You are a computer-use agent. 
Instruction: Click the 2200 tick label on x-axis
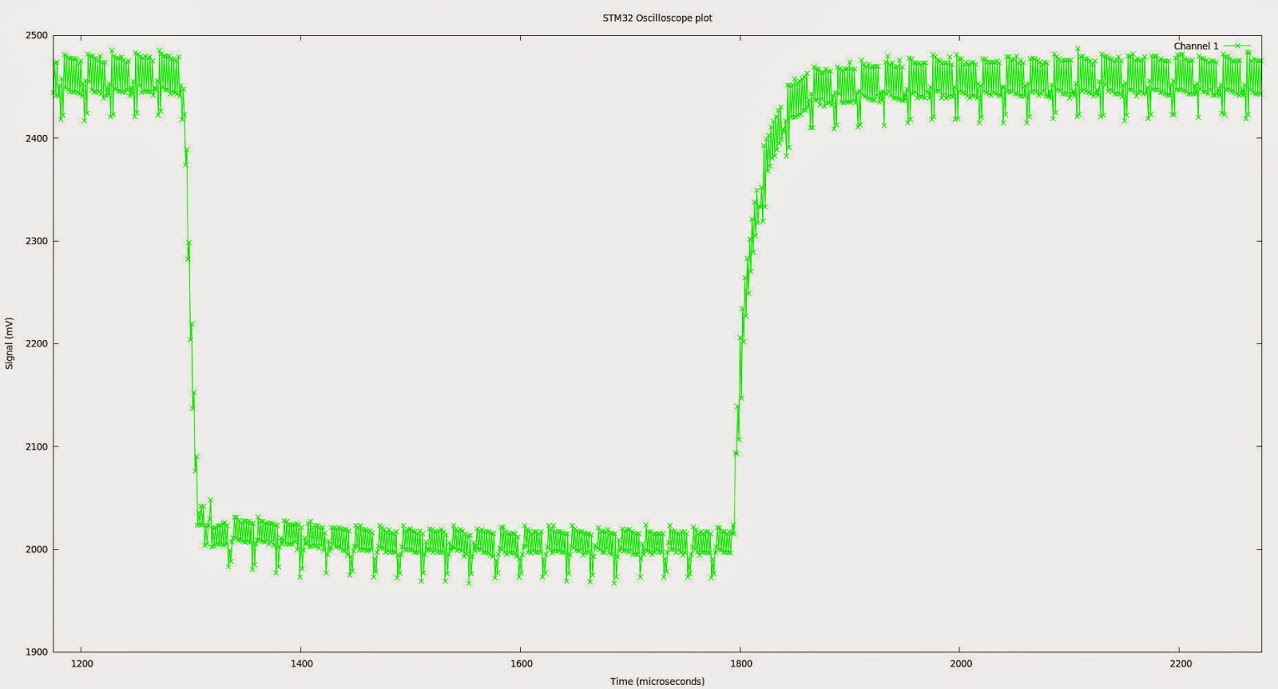pos(1180,663)
